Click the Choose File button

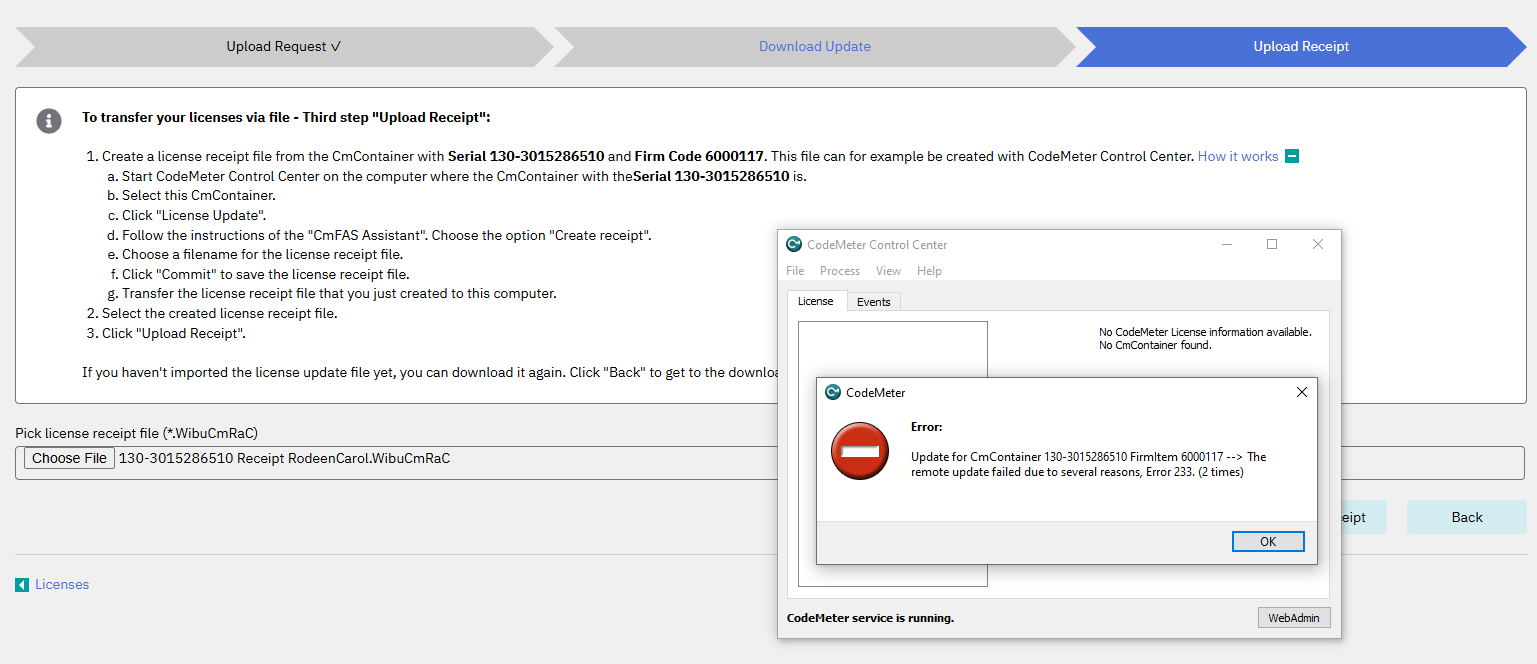pos(69,459)
